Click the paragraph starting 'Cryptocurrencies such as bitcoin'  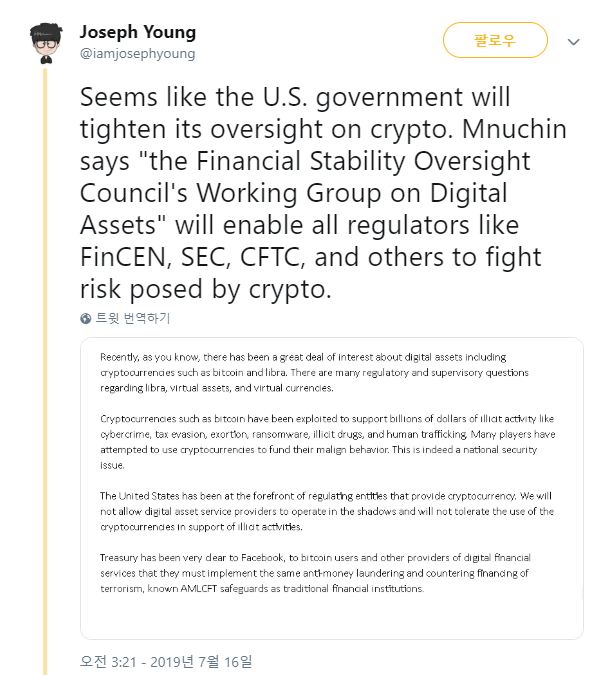(x=328, y=442)
